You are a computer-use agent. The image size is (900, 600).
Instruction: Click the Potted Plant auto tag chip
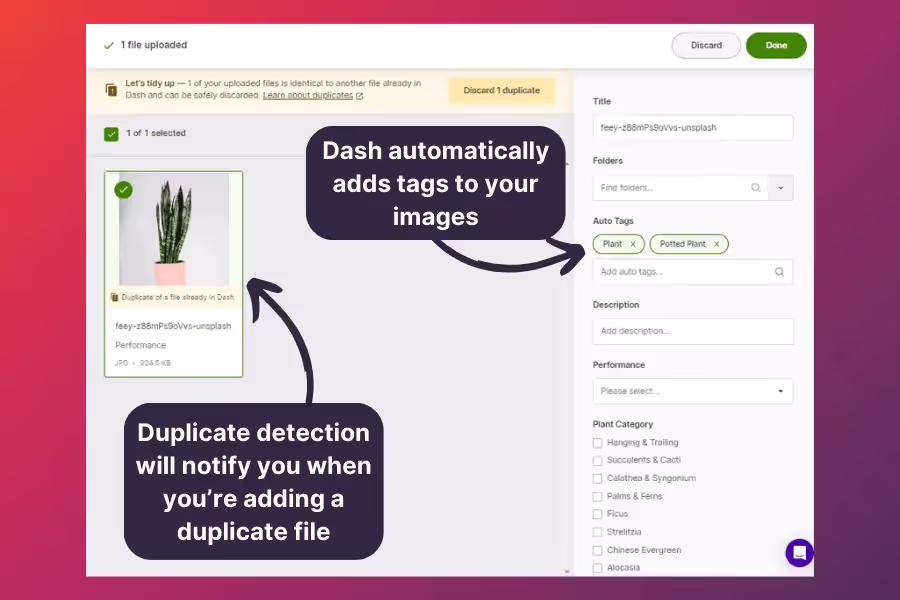[689, 244]
